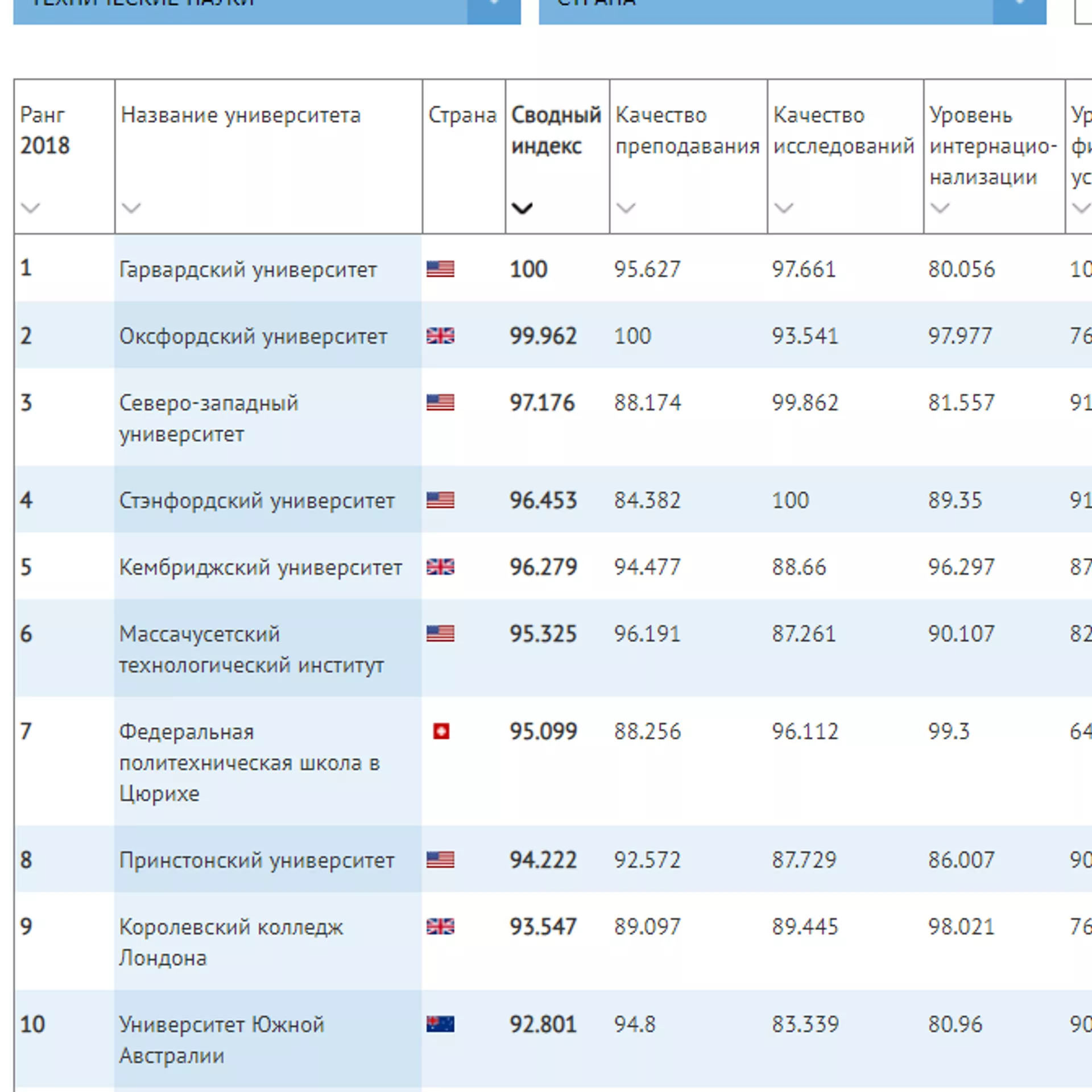This screenshot has width=1092, height=1092.
Task: Open Кембриджский университет link
Action: [x=260, y=568]
